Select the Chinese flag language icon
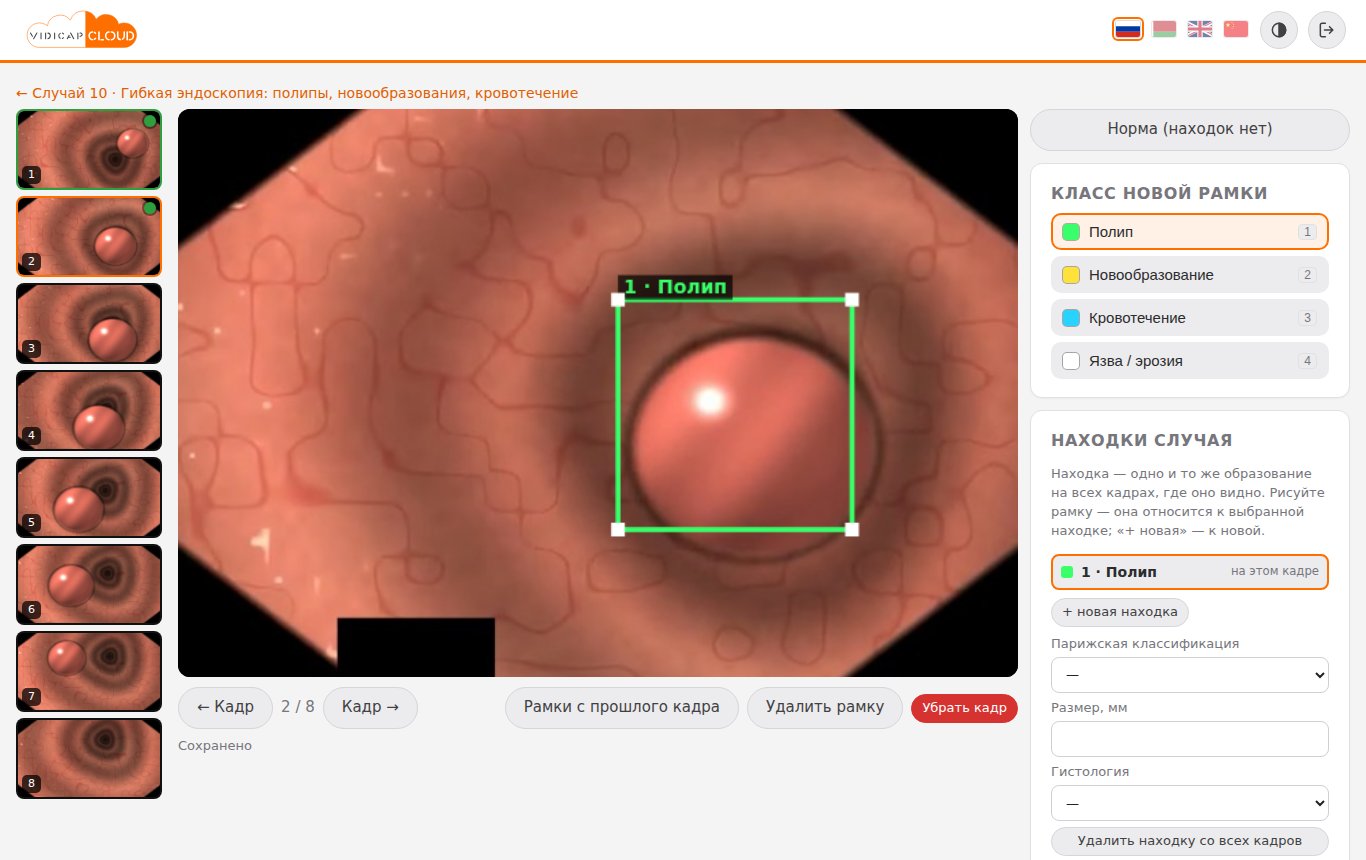Screen dimensions: 1366x860 point(1236,29)
